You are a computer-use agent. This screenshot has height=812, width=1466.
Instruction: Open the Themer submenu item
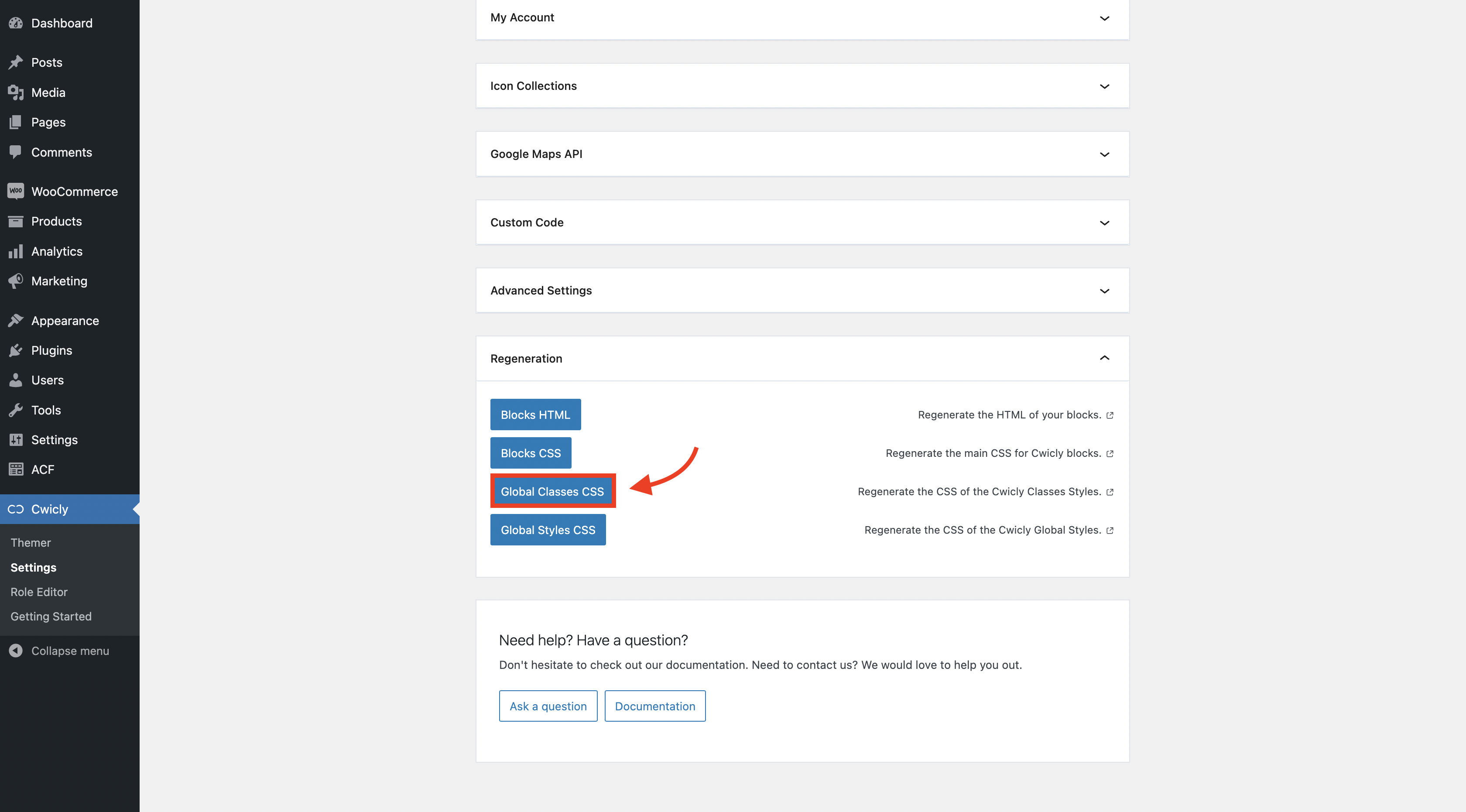point(31,543)
